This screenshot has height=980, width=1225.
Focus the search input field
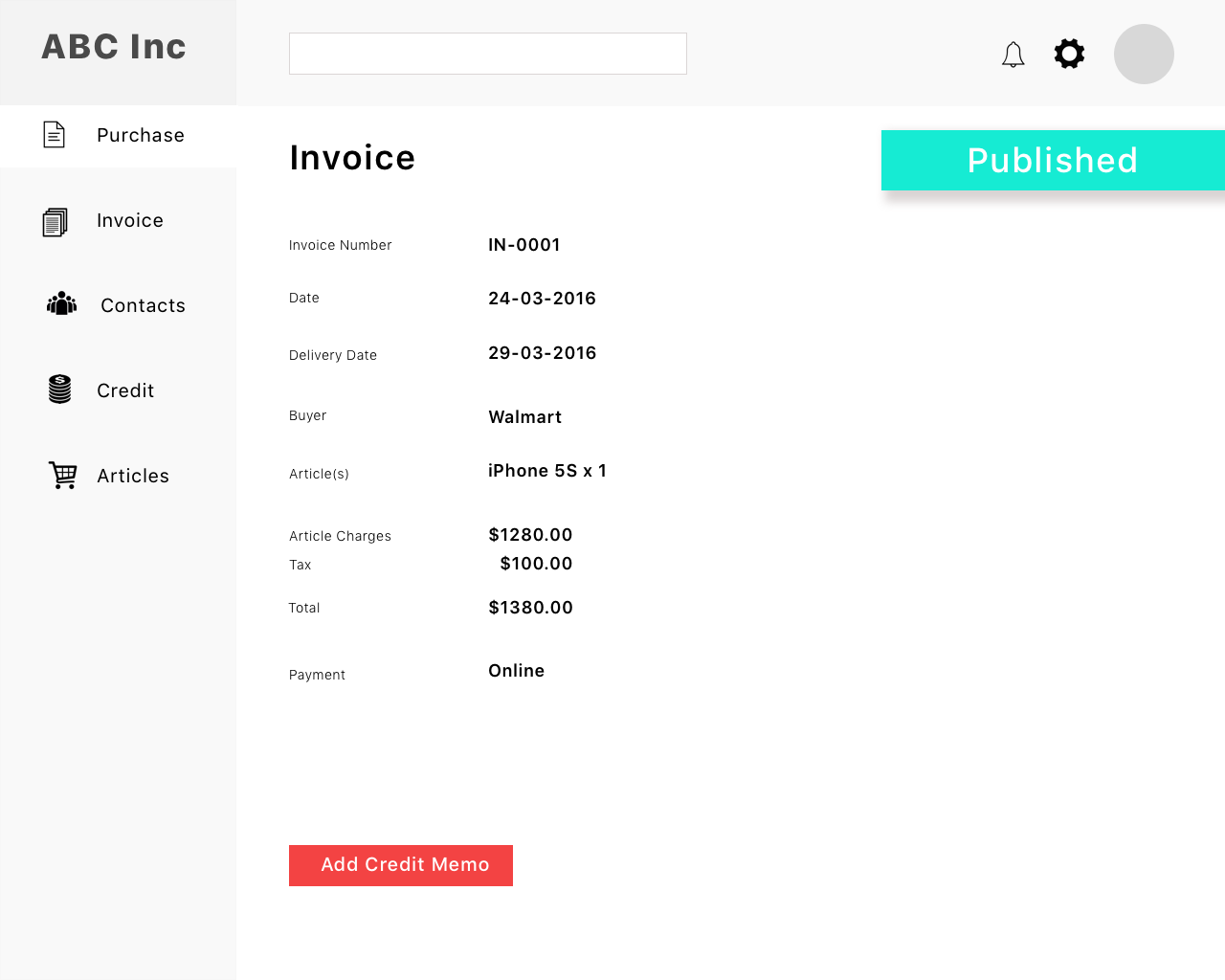(488, 54)
